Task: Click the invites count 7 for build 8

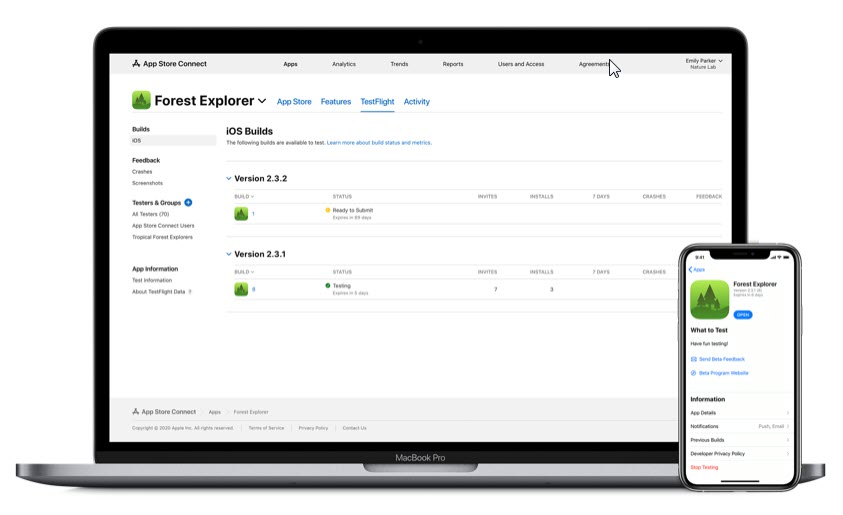Action: 496,290
